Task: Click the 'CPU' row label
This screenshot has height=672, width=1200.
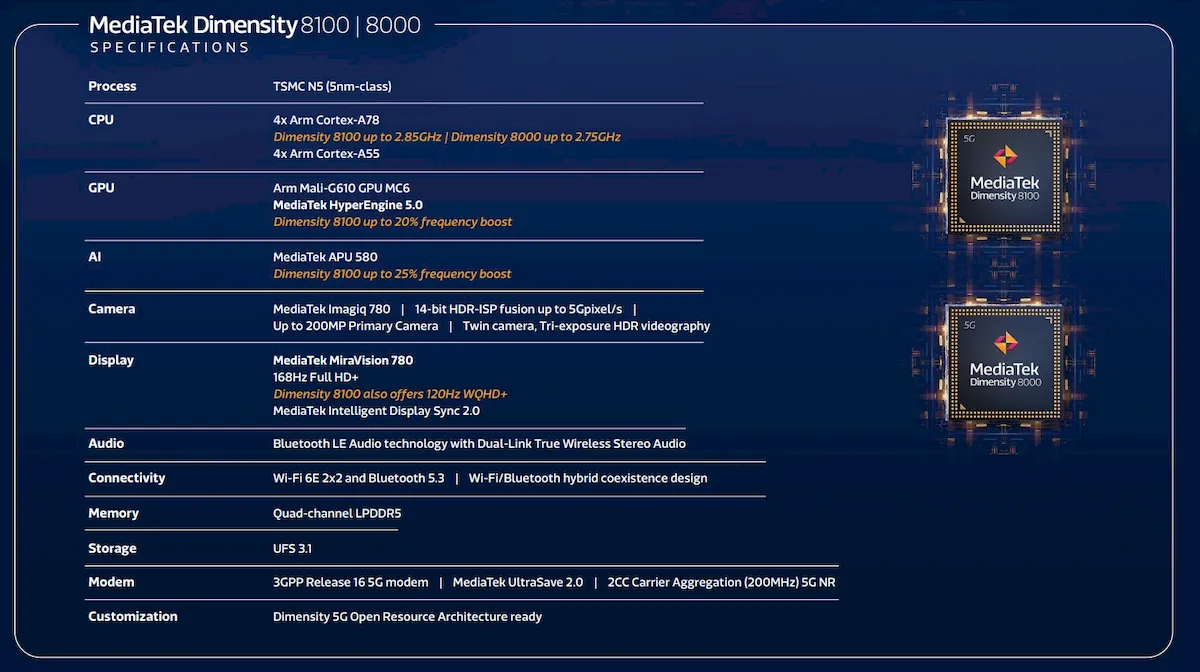Action: 101,120
